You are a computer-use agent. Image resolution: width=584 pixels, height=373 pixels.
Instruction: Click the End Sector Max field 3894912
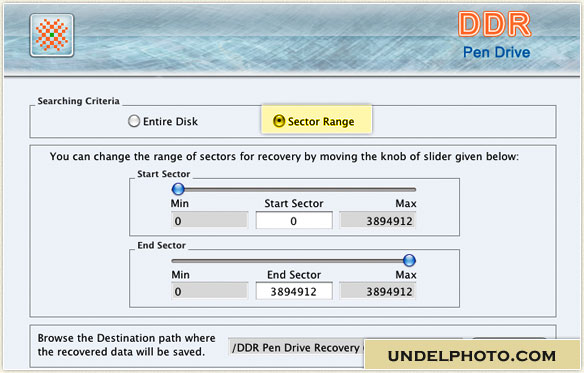pyautogui.click(x=378, y=291)
